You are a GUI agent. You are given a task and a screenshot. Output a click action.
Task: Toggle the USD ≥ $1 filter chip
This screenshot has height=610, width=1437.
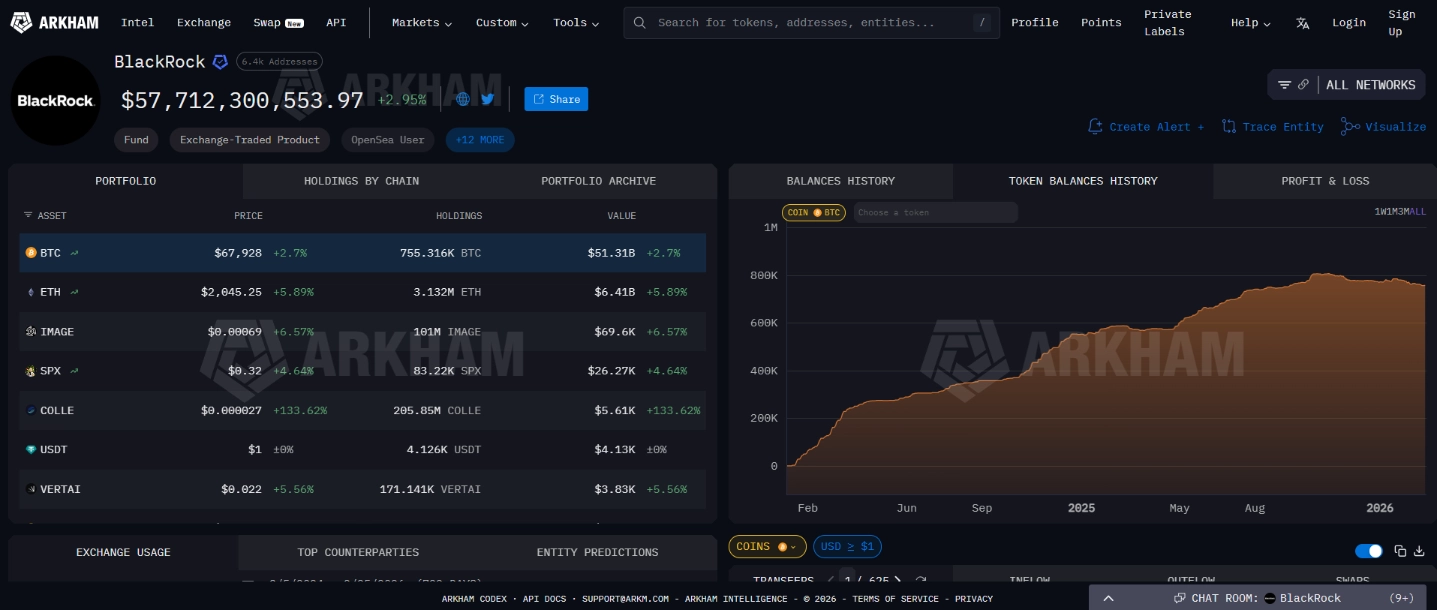coord(847,546)
